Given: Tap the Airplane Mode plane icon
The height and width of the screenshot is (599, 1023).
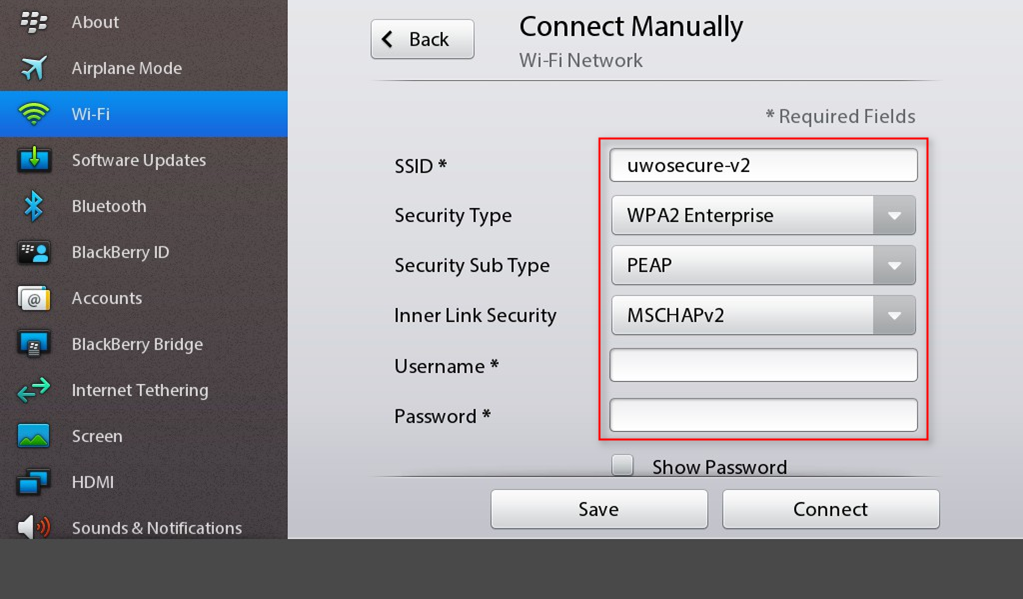Looking at the screenshot, I should [34, 68].
